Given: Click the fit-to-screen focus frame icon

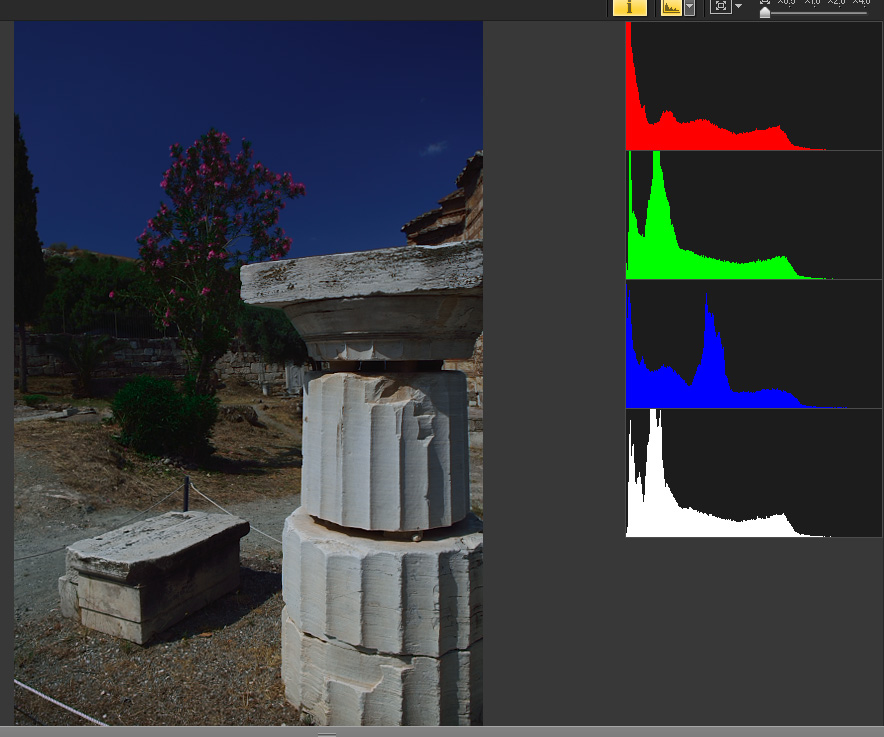Looking at the screenshot, I should click(x=721, y=6).
